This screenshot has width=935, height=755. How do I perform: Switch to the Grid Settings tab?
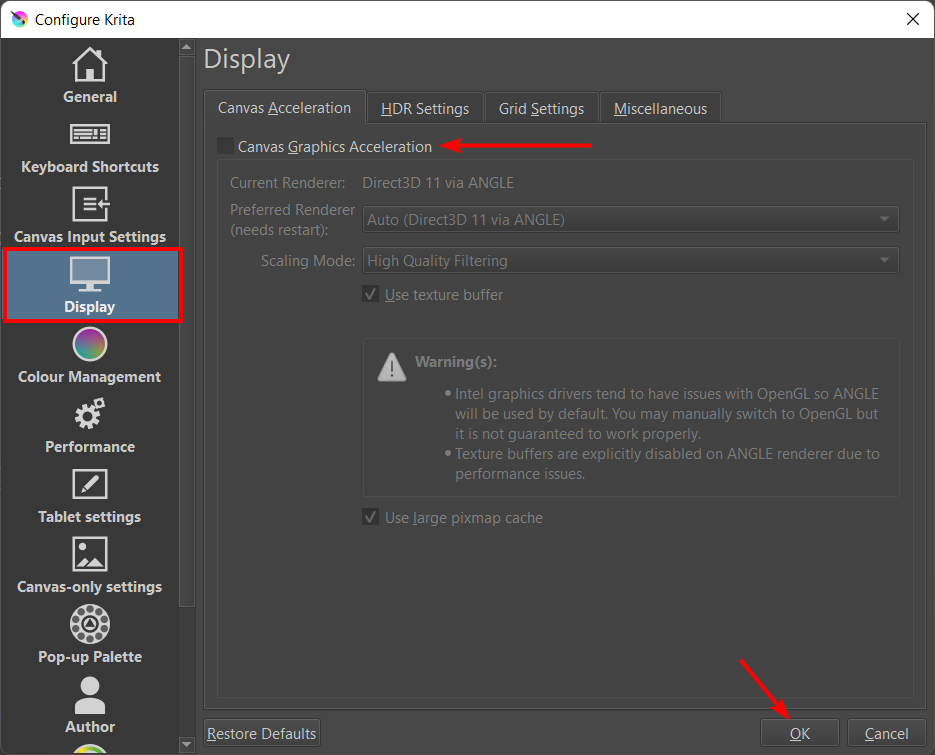[x=541, y=109]
